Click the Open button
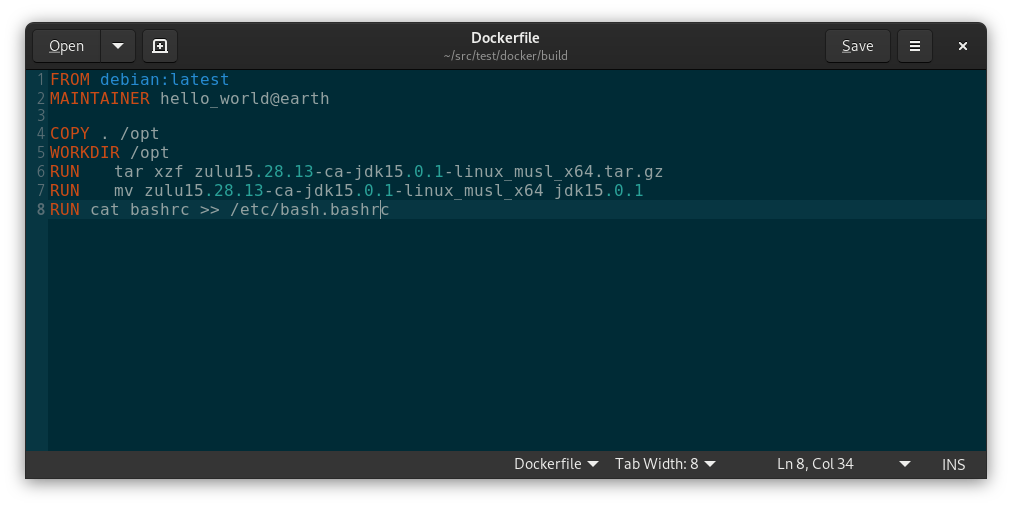 tap(66, 46)
